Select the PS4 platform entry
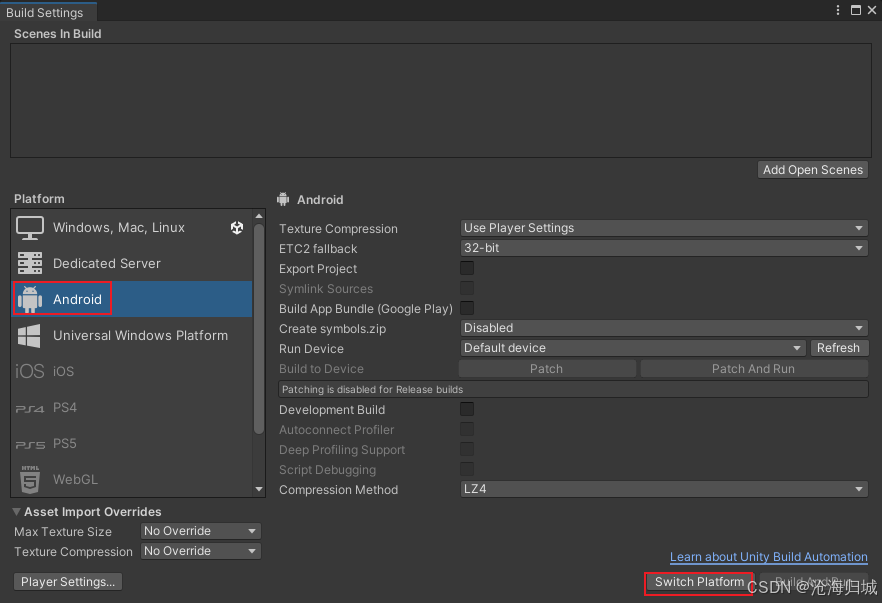This screenshot has height=603, width=882. [132, 407]
